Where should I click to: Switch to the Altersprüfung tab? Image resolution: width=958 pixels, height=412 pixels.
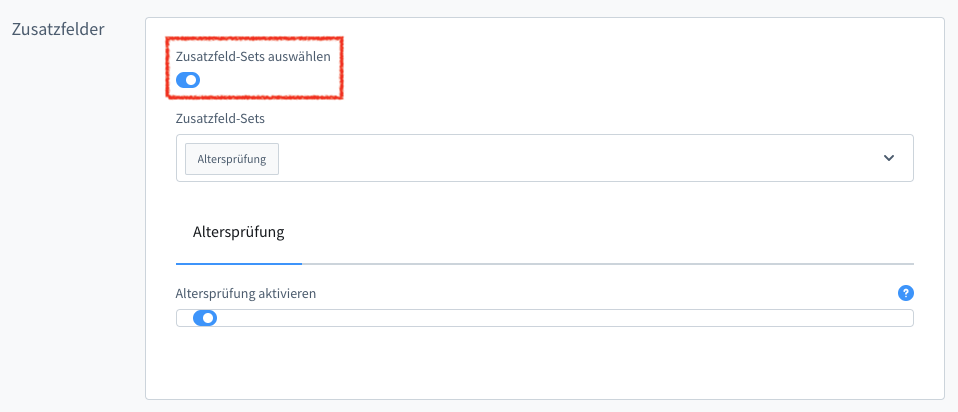[239, 232]
